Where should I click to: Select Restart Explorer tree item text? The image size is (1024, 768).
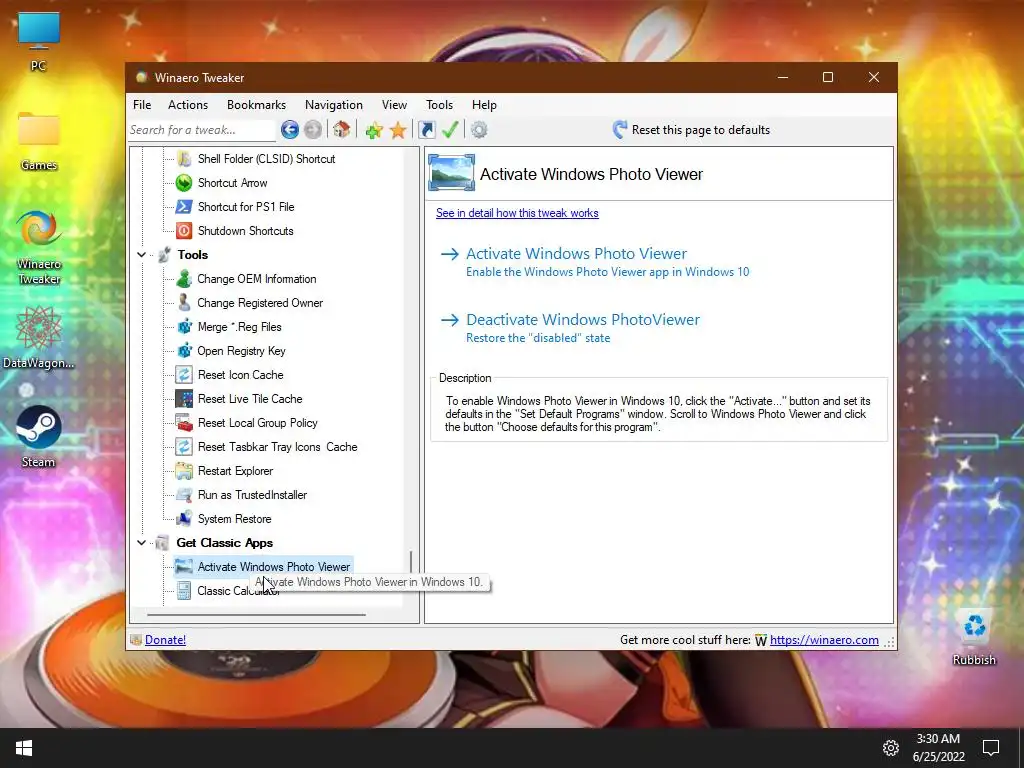point(235,471)
